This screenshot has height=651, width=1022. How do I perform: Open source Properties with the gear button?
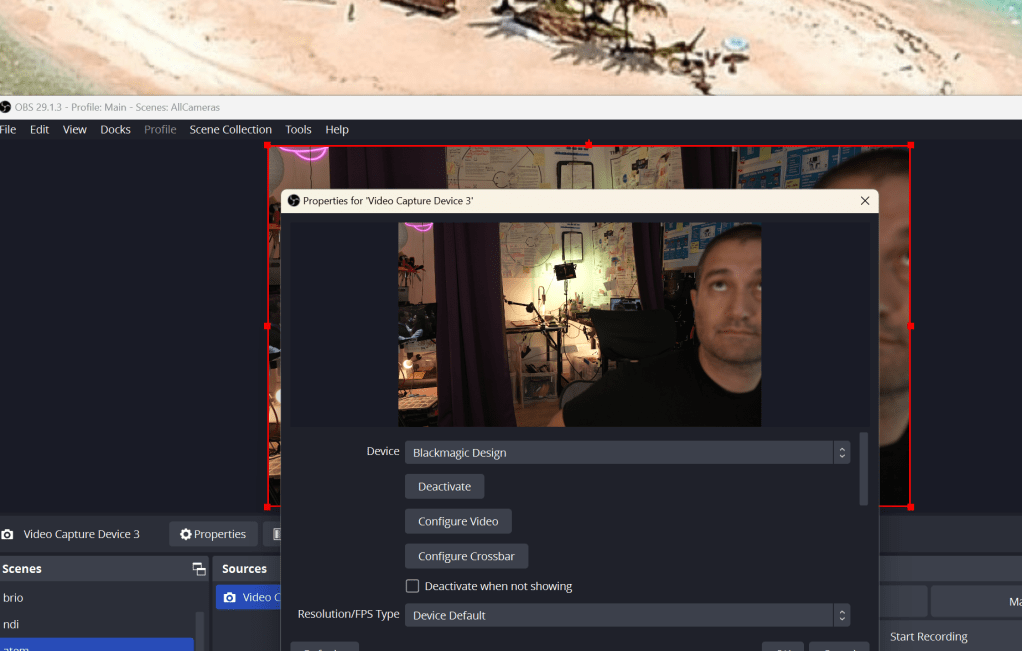(x=213, y=534)
